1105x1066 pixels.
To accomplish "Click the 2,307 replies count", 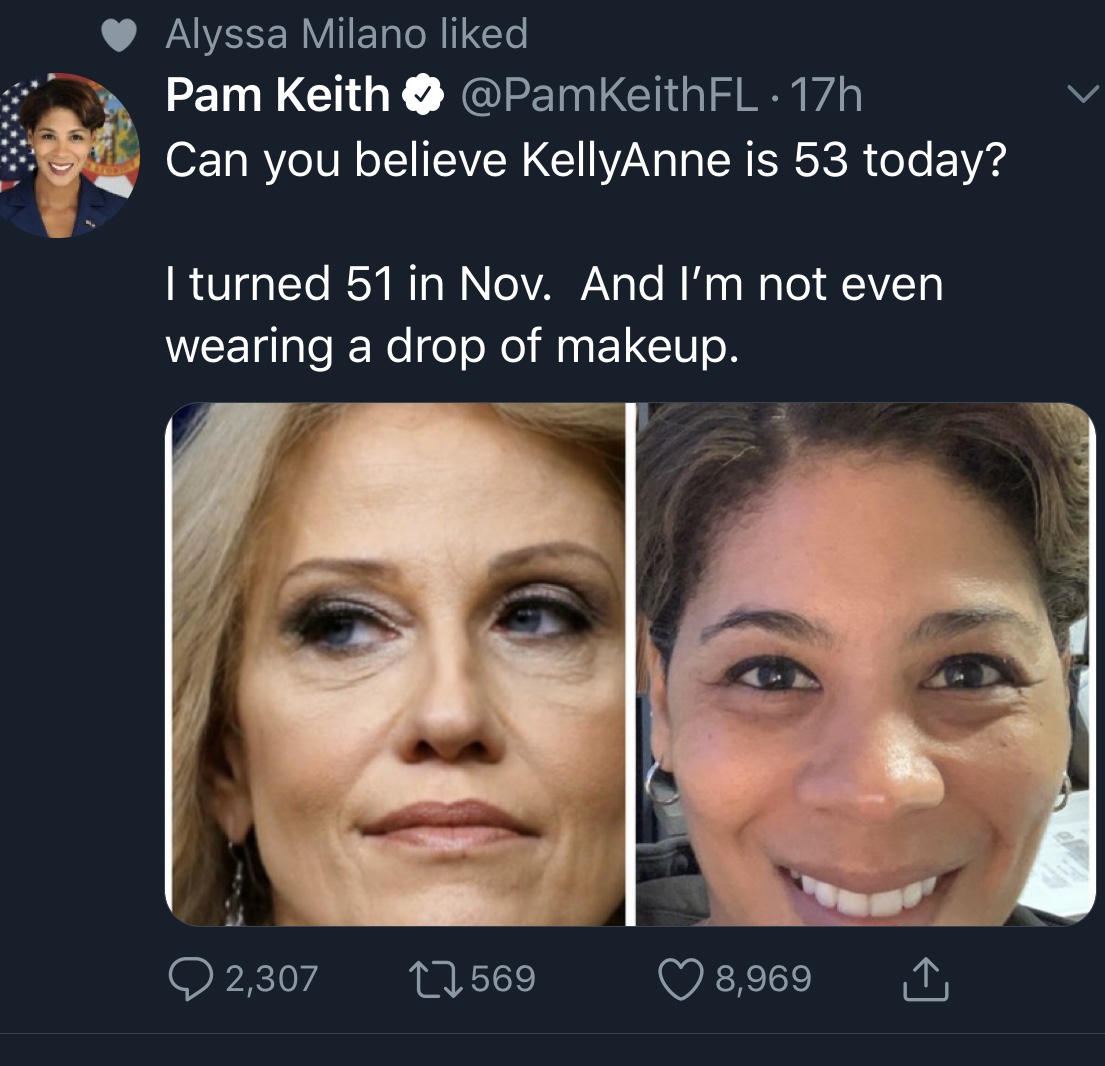I will [270, 977].
